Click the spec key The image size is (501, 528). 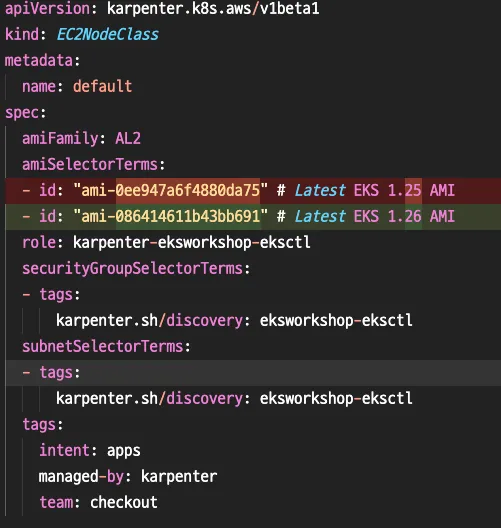pos(22,113)
